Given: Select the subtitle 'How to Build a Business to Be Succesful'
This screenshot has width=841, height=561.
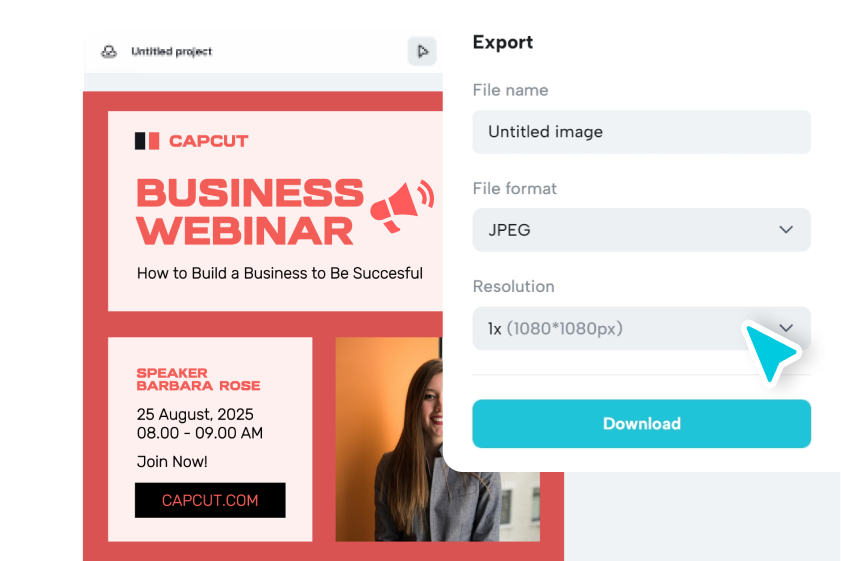Looking at the screenshot, I should click(279, 274).
